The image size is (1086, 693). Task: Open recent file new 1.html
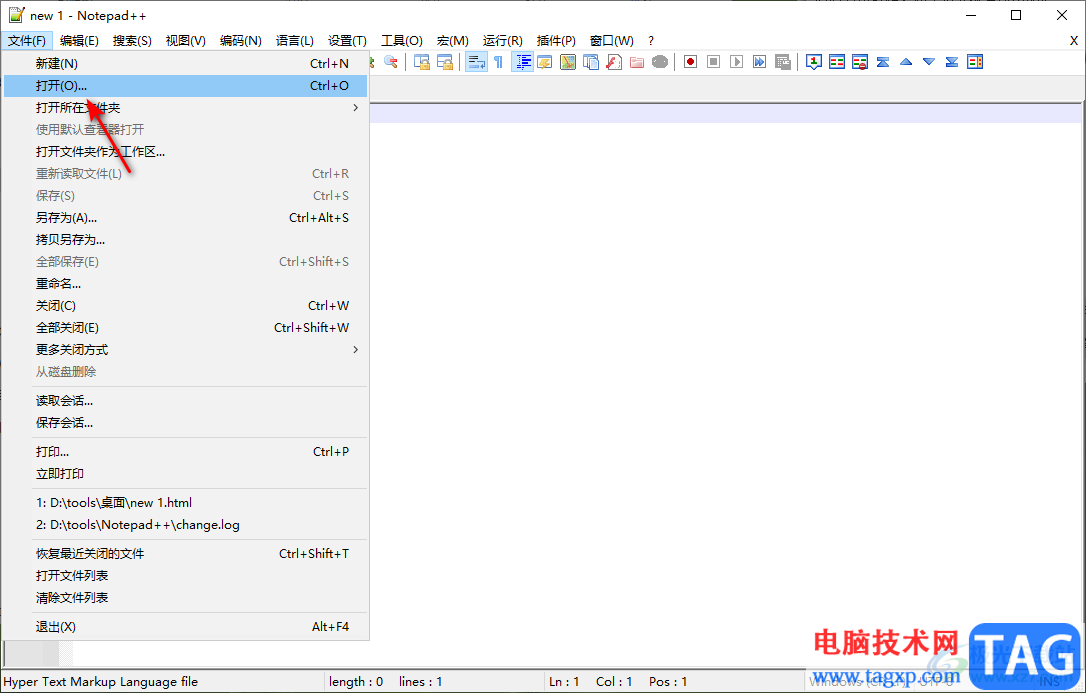tap(186, 503)
